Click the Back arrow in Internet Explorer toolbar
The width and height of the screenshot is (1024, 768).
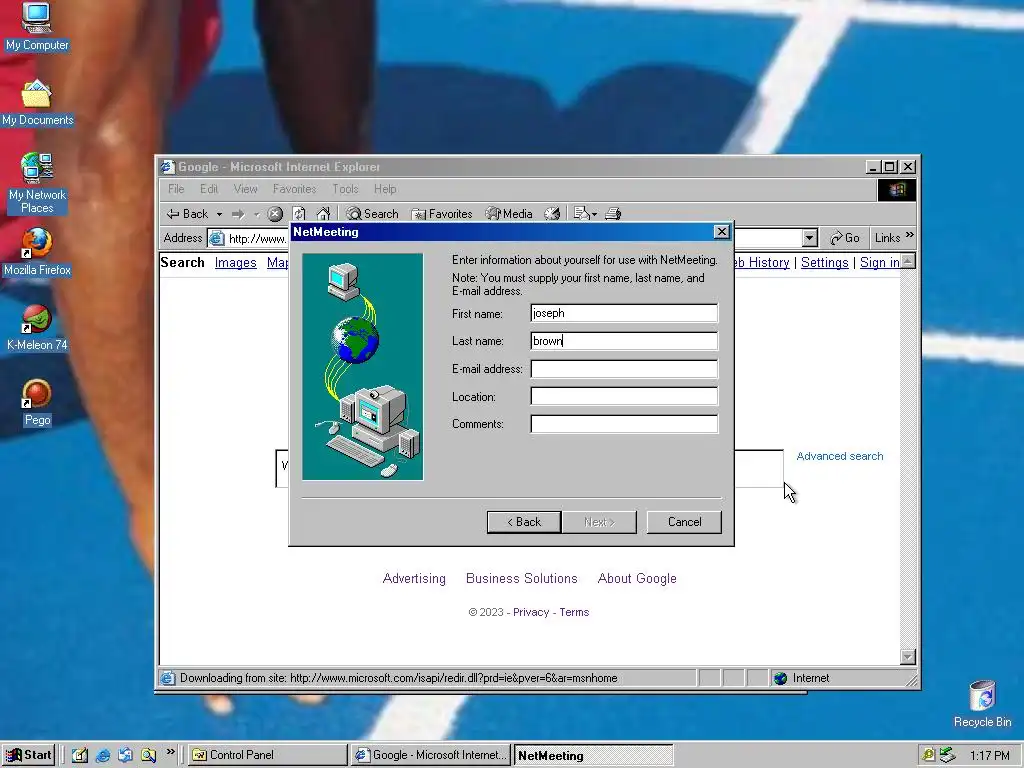click(x=188, y=214)
